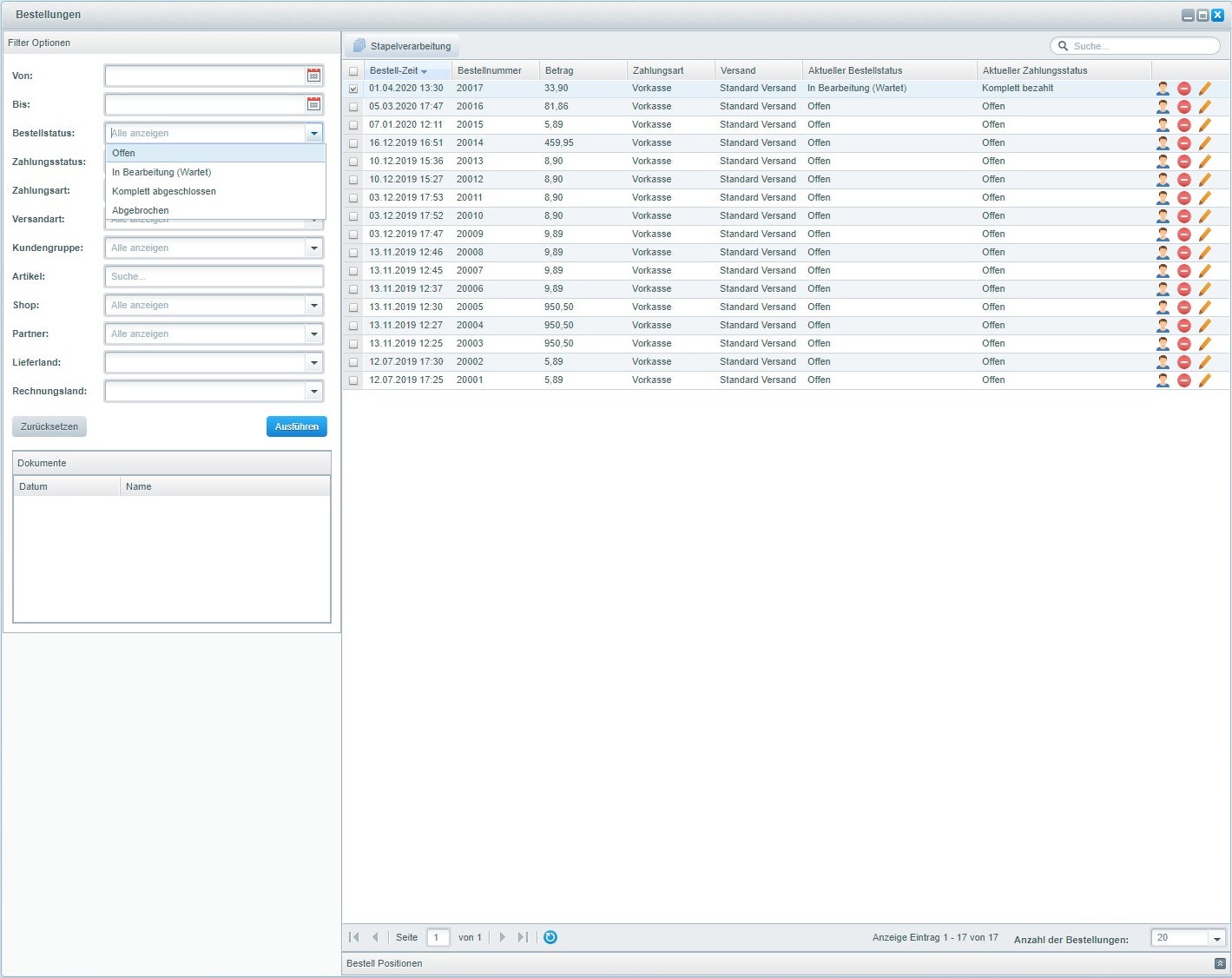Refresh the orders list
1232x978 pixels.
(x=550, y=937)
